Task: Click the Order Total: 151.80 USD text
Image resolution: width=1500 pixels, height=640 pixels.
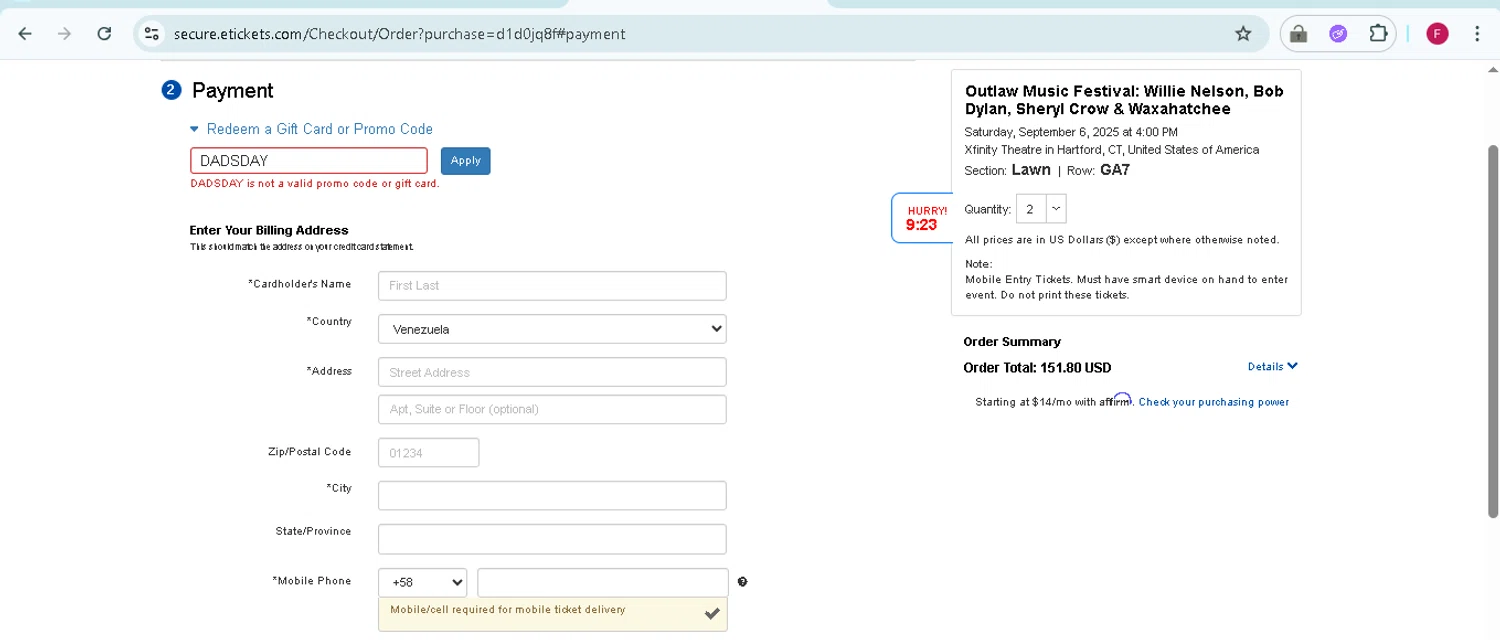Action: pos(1037,368)
